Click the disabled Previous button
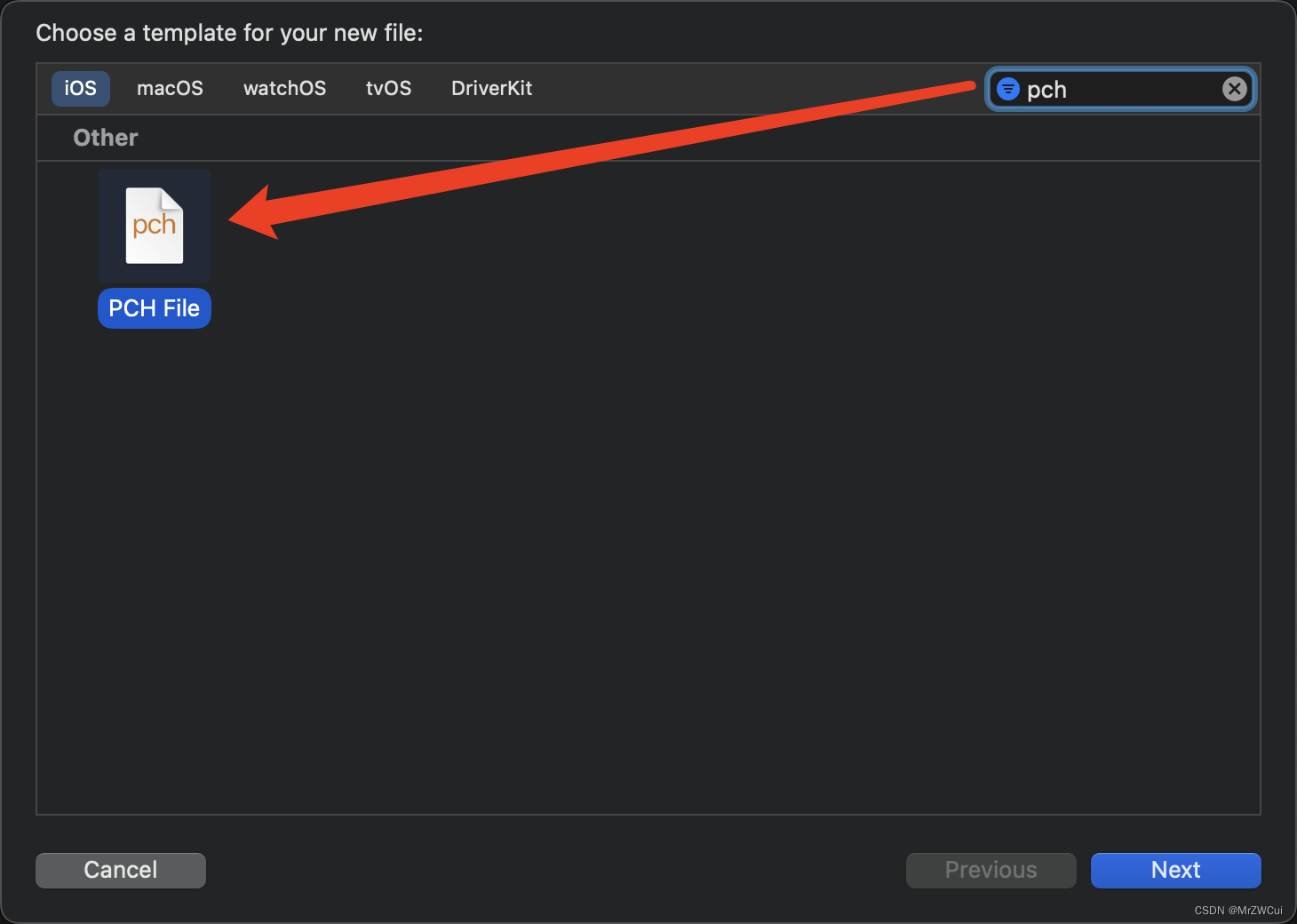Viewport: 1297px width, 924px height. (x=991, y=870)
